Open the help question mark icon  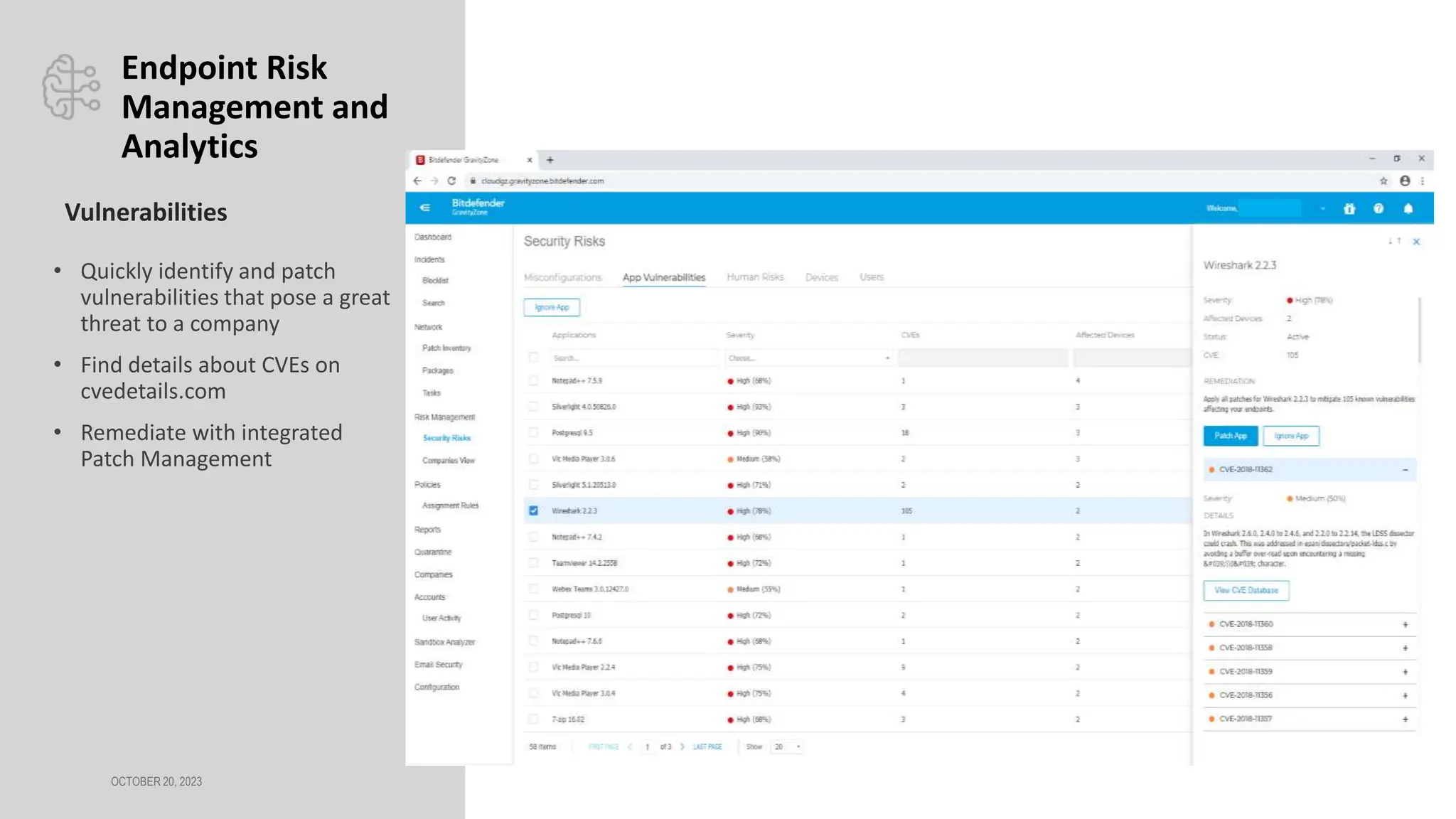click(x=1379, y=208)
